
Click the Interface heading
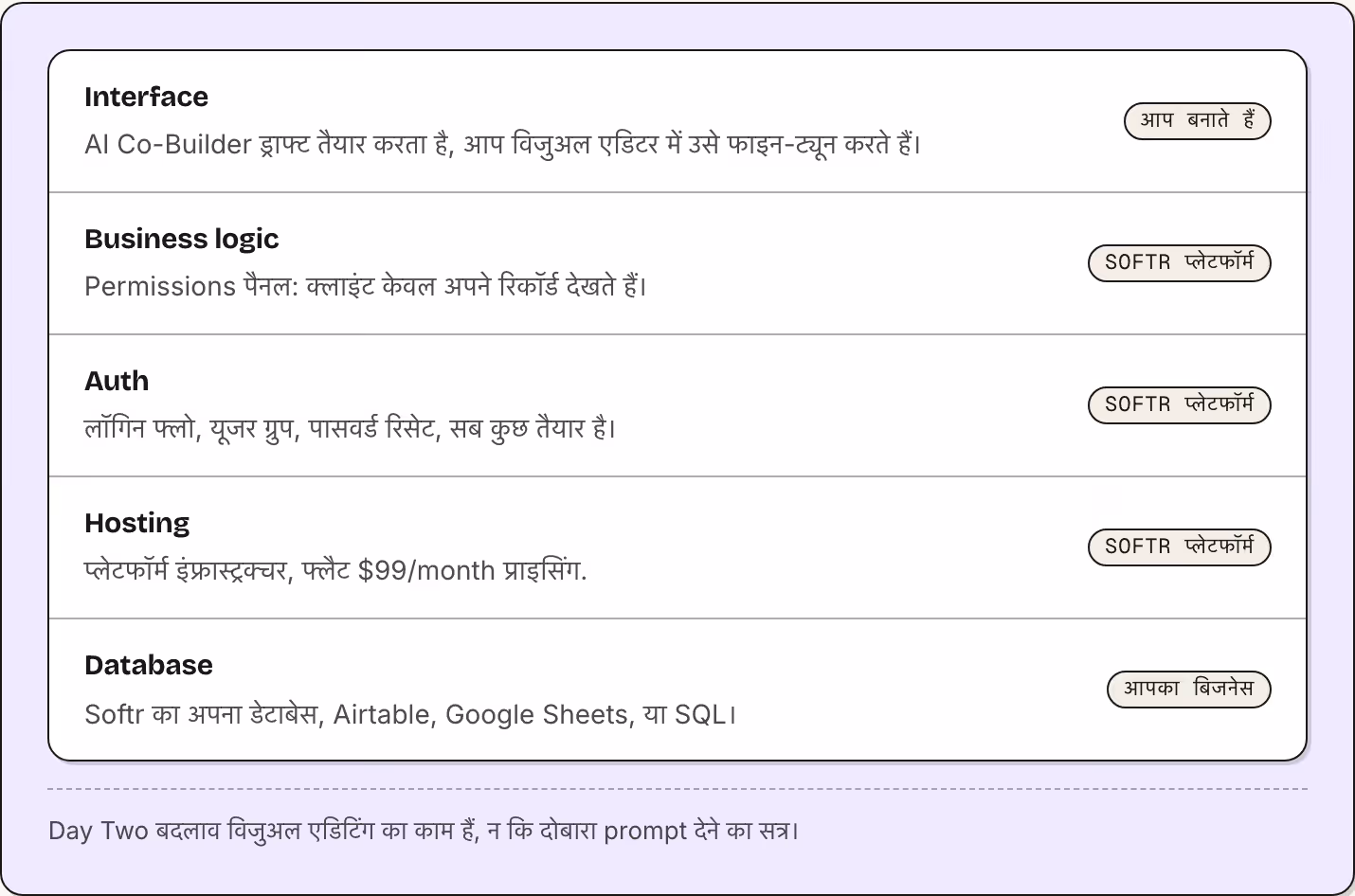[146, 97]
